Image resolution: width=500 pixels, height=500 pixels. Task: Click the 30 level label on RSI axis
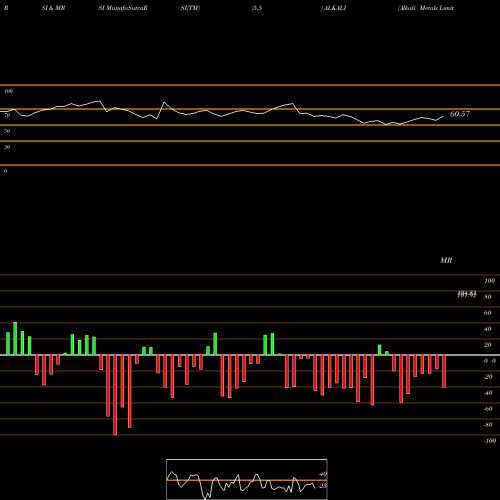click(7, 147)
